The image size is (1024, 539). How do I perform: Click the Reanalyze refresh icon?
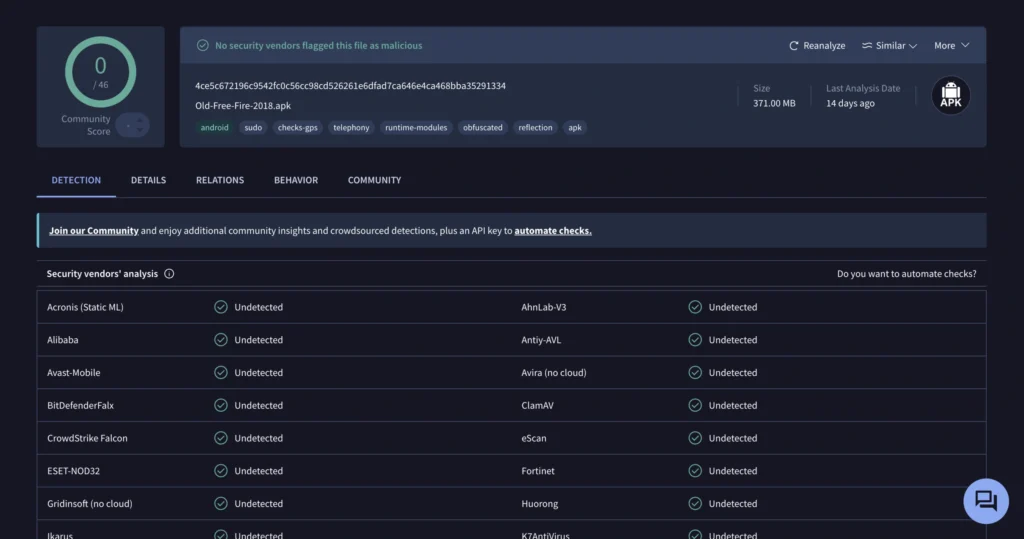(x=793, y=46)
